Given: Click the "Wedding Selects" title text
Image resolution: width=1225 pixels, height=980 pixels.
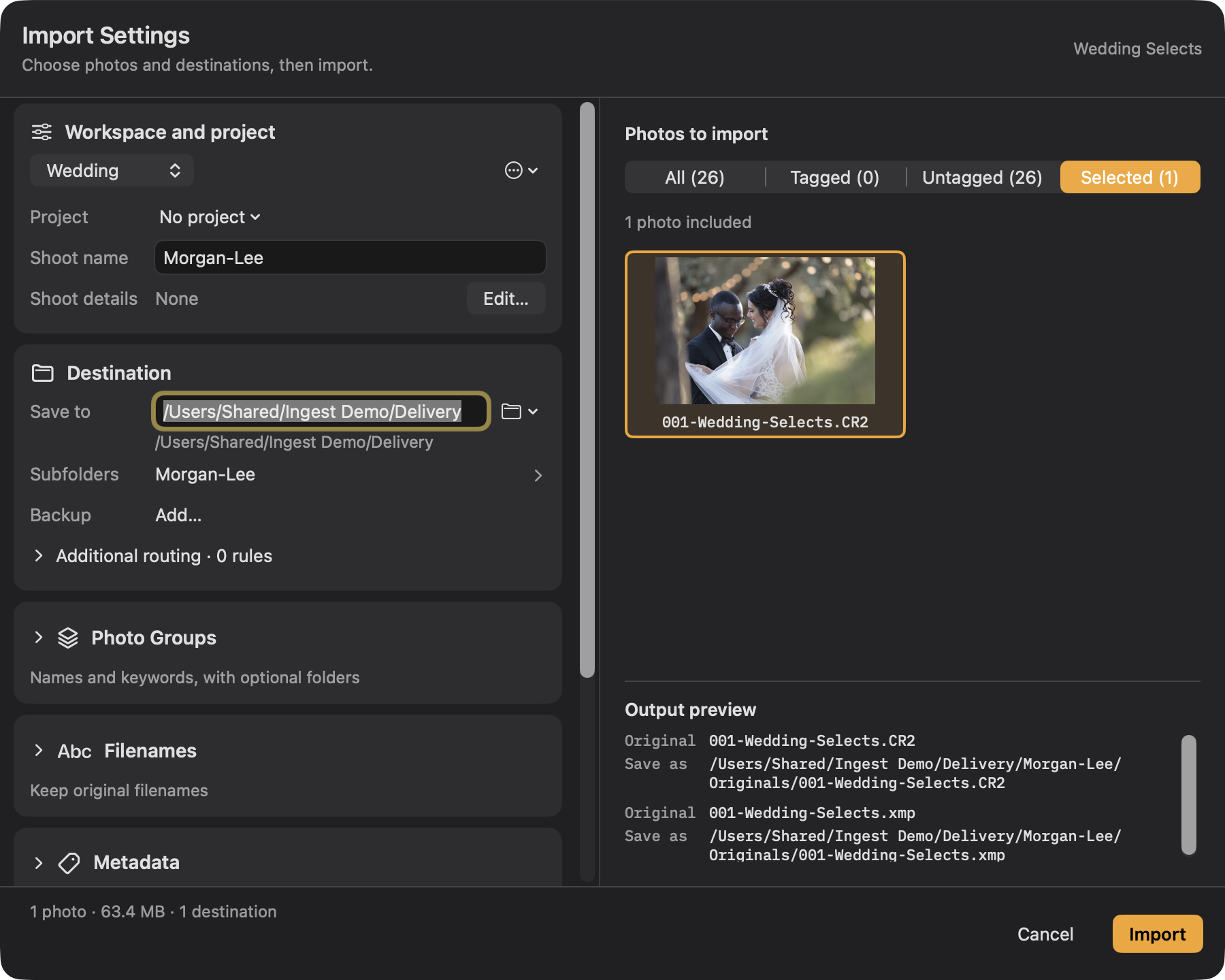Looking at the screenshot, I should coord(1137,49).
